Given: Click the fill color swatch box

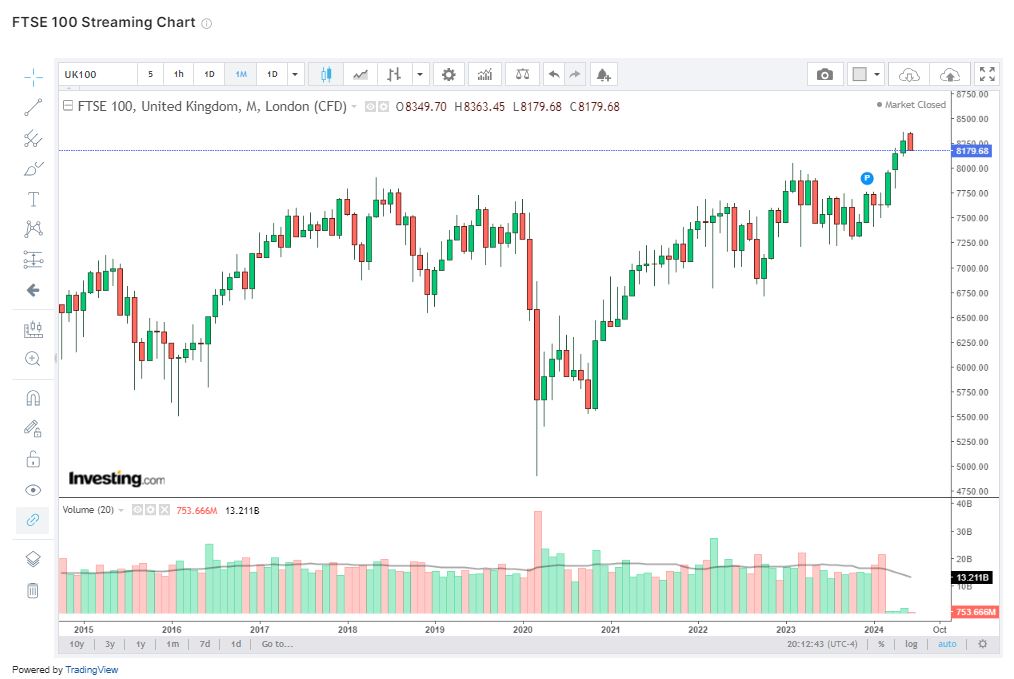Looking at the screenshot, I should coord(859,74).
